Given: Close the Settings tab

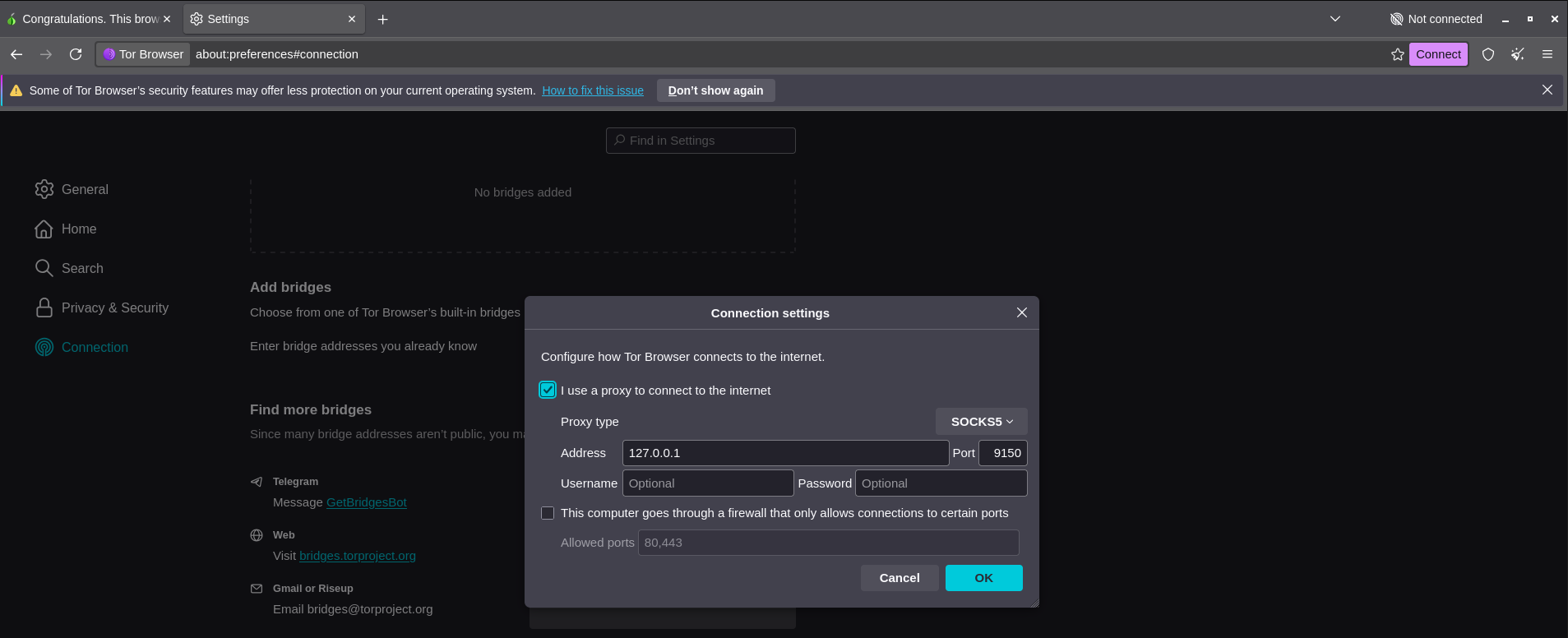Looking at the screenshot, I should (x=352, y=19).
